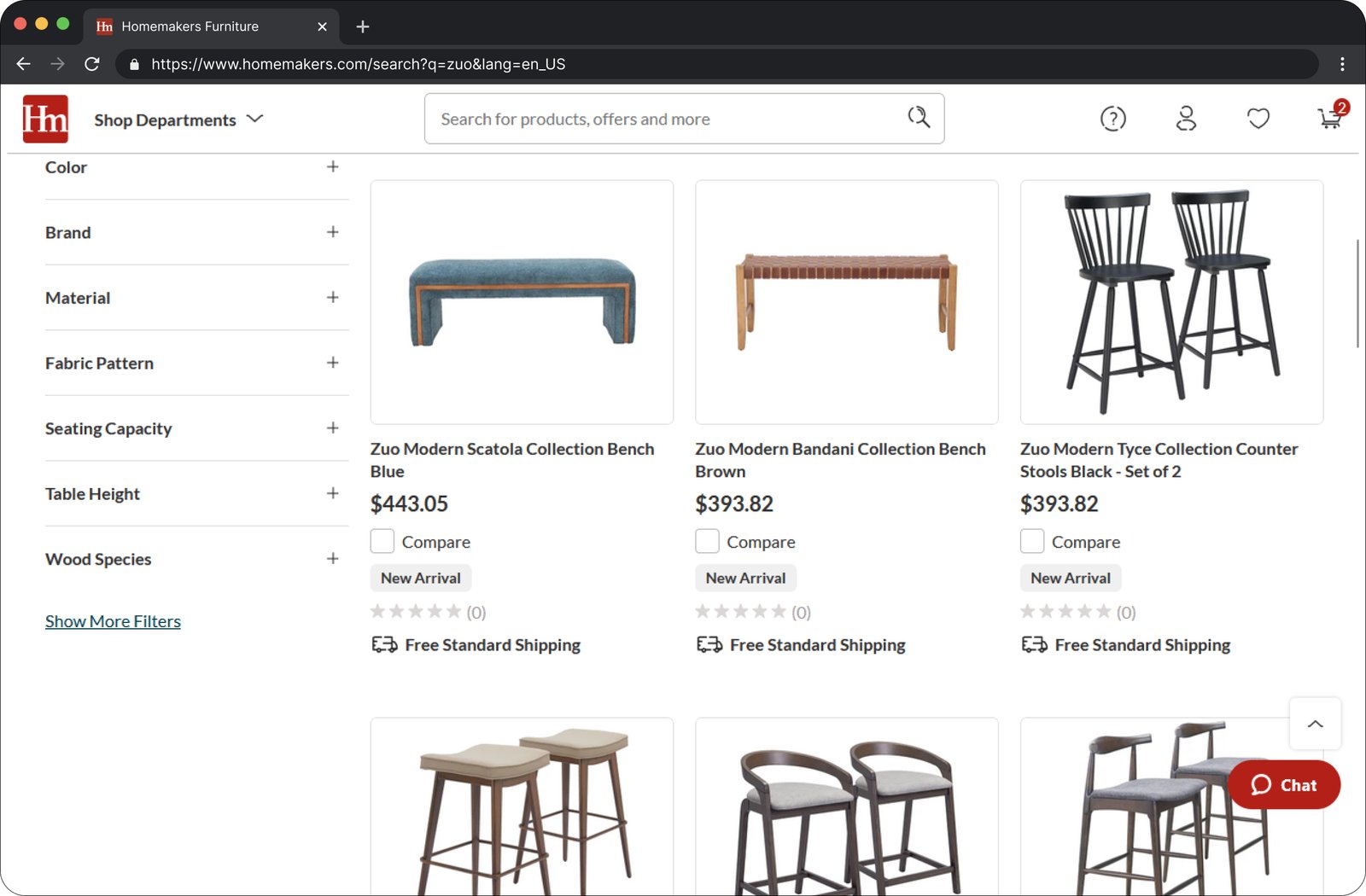
Task: Select the Homemakers Furniture browser tab
Action: [x=211, y=26]
